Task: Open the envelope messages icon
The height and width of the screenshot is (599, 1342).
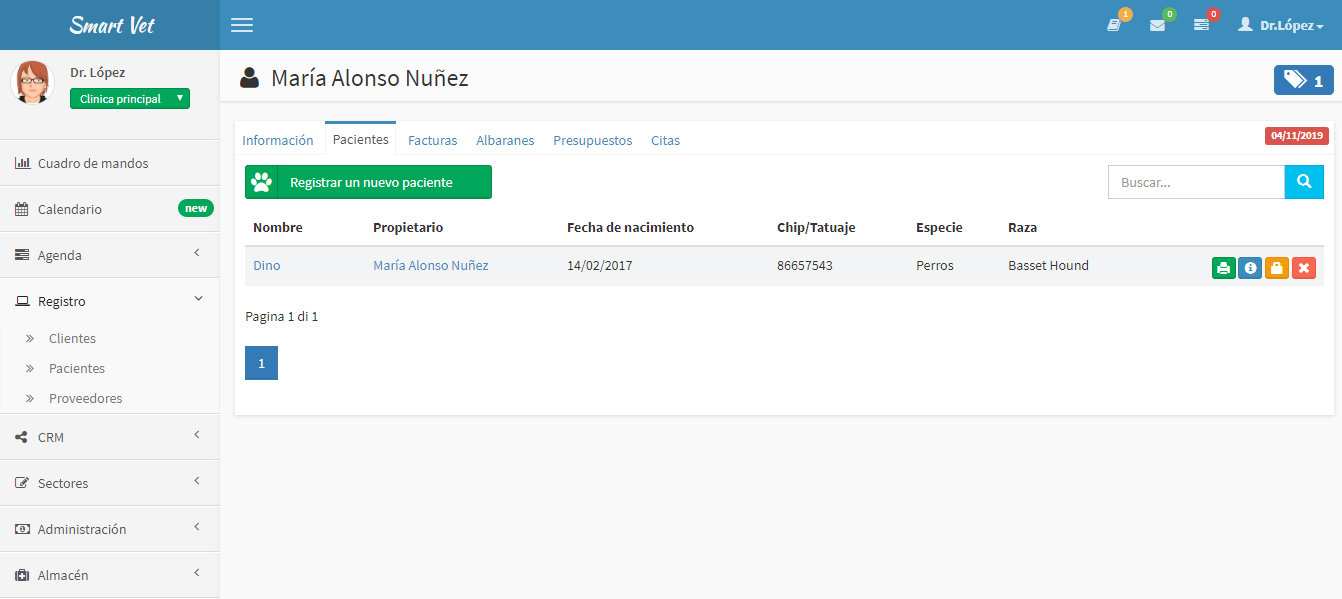Action: click(1157, 25)
